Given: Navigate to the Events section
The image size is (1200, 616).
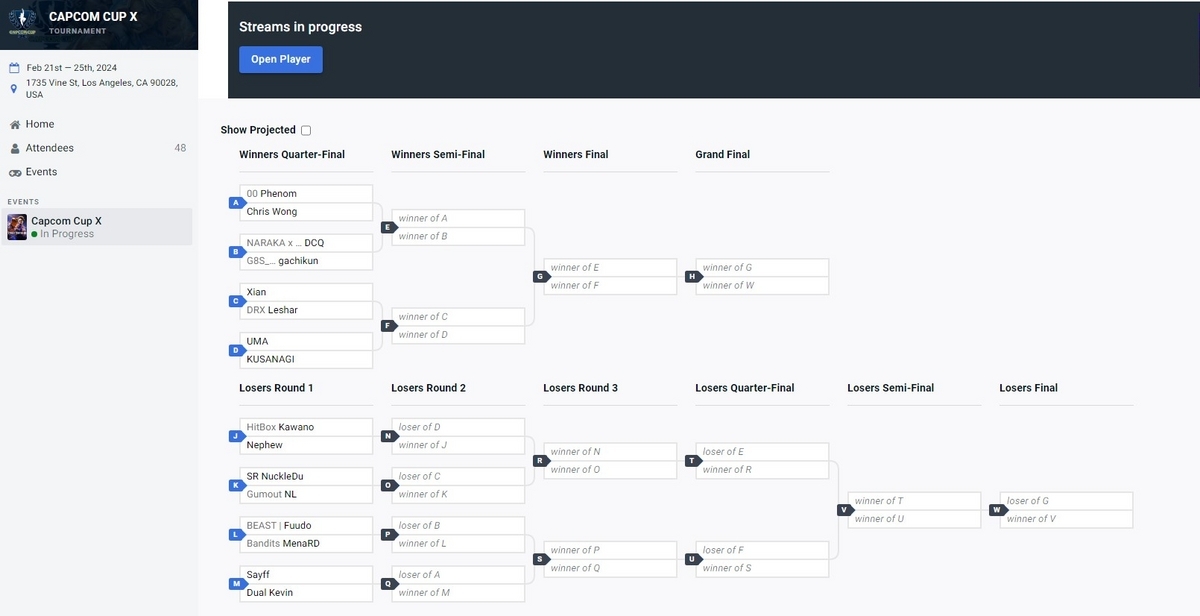Looking at the screenshot, I should pyautogui.click(x=41, y=172).
